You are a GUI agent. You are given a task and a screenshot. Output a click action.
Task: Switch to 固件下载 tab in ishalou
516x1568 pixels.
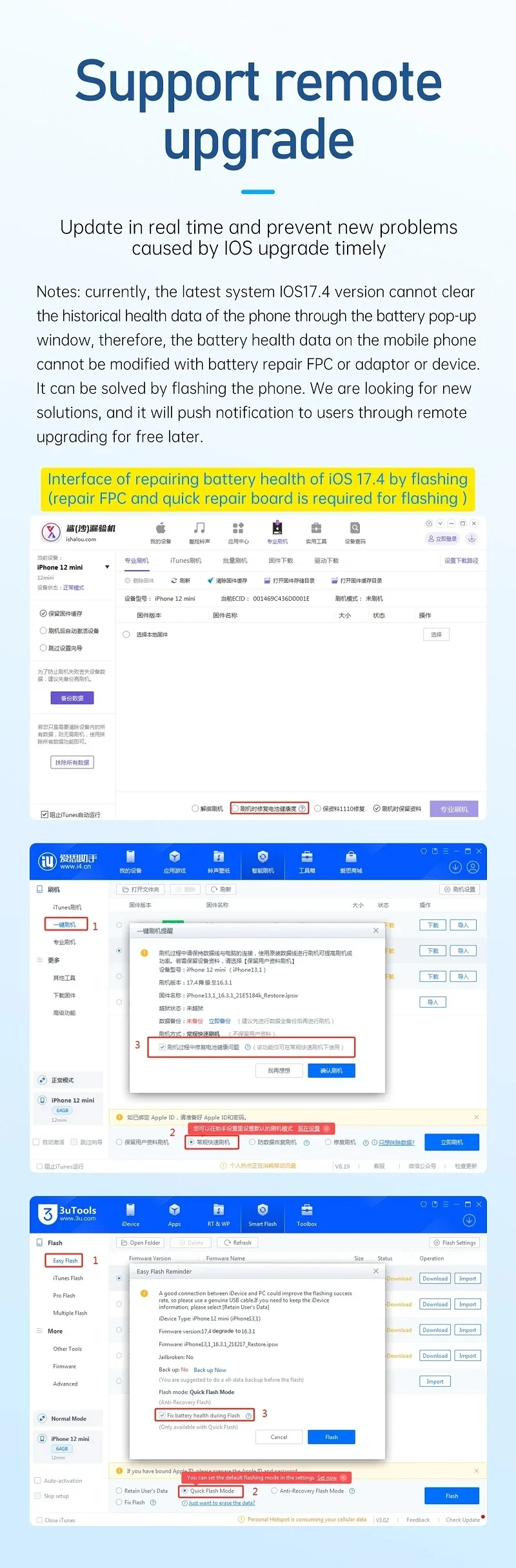point(281,561)
